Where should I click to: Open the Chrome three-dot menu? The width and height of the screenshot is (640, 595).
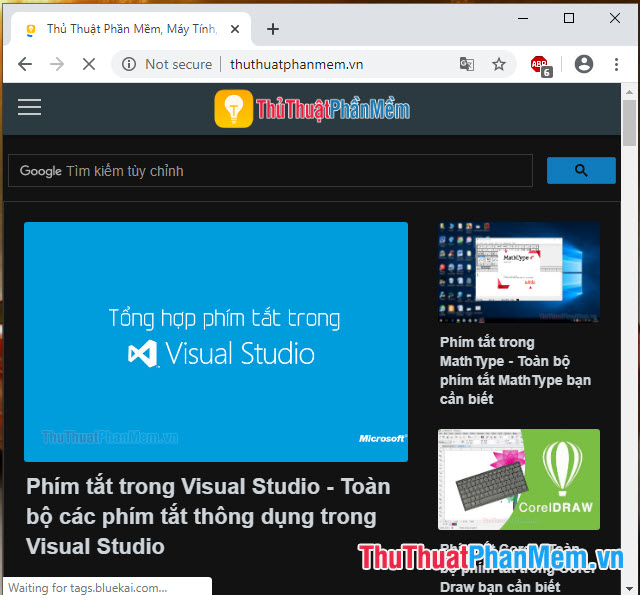[x=616, y=64]
